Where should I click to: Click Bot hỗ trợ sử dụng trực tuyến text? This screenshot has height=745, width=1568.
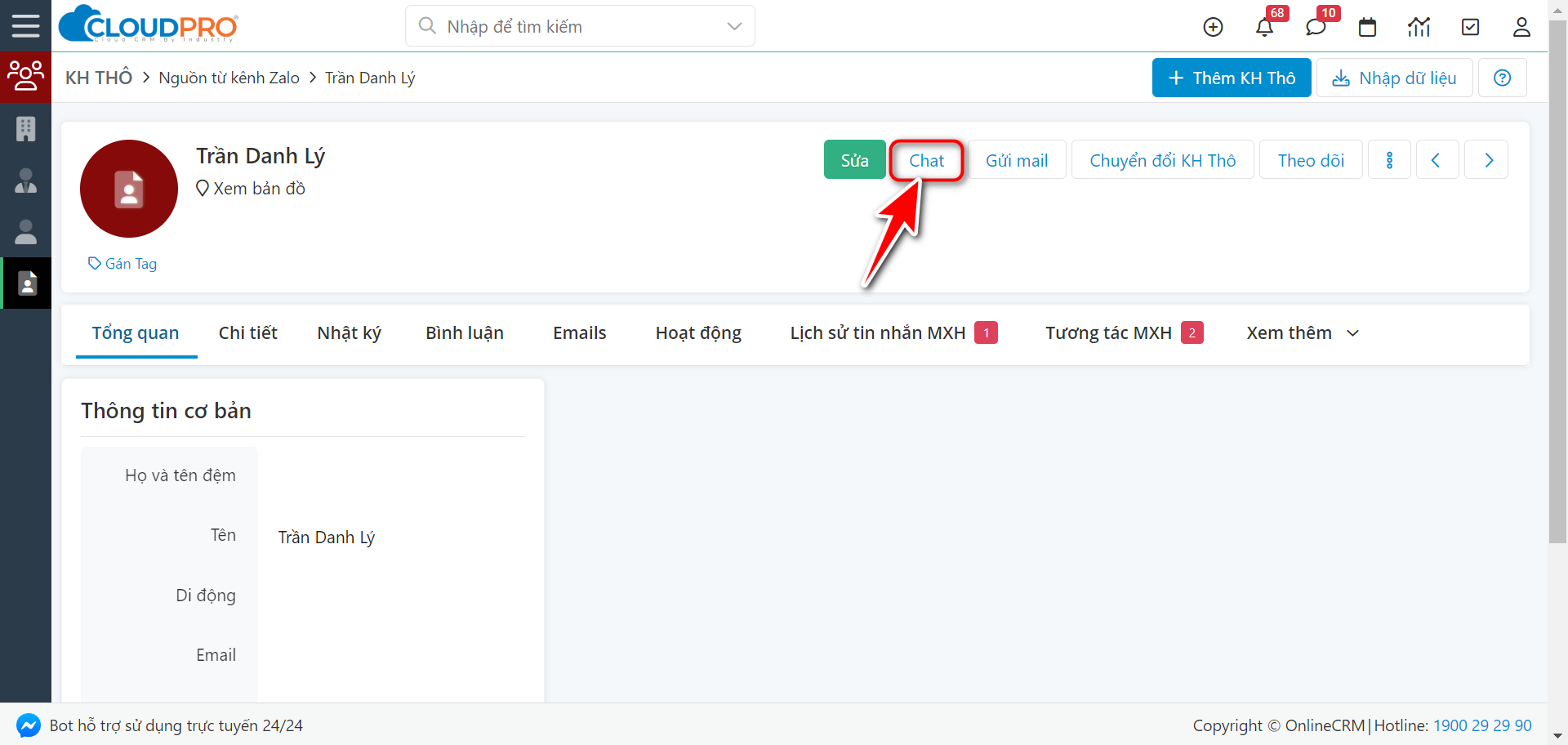(176, 725)
